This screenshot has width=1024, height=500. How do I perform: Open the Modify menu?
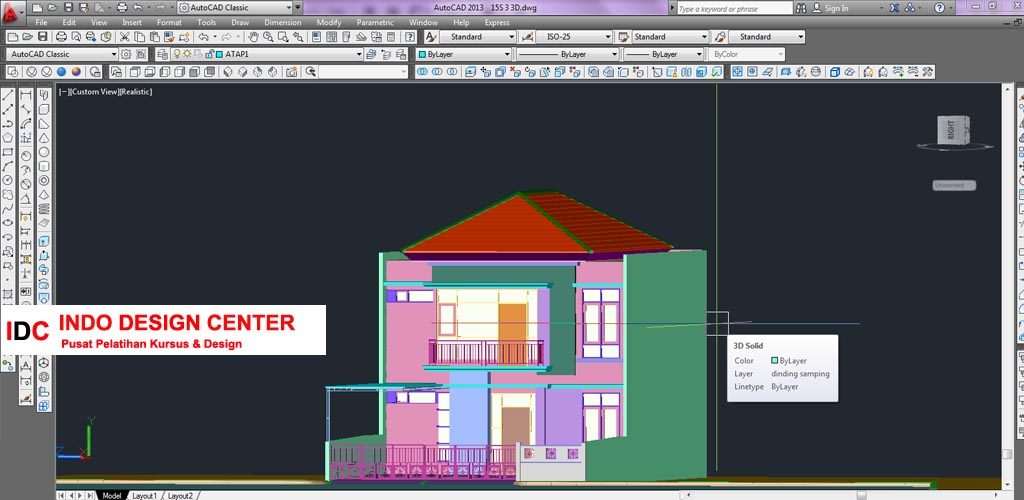pyautogui.click(x=328, y=22)
